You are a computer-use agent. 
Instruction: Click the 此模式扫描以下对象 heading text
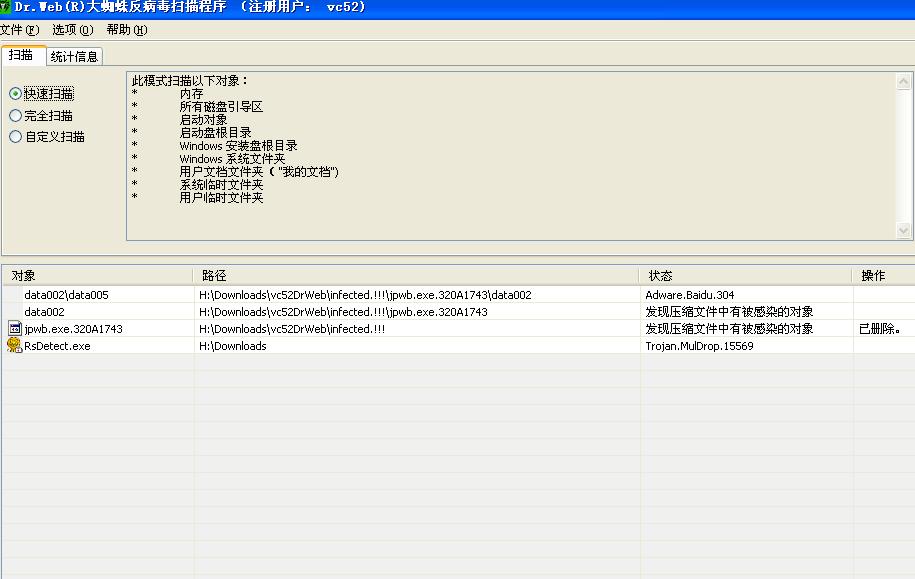pos(190,81)
